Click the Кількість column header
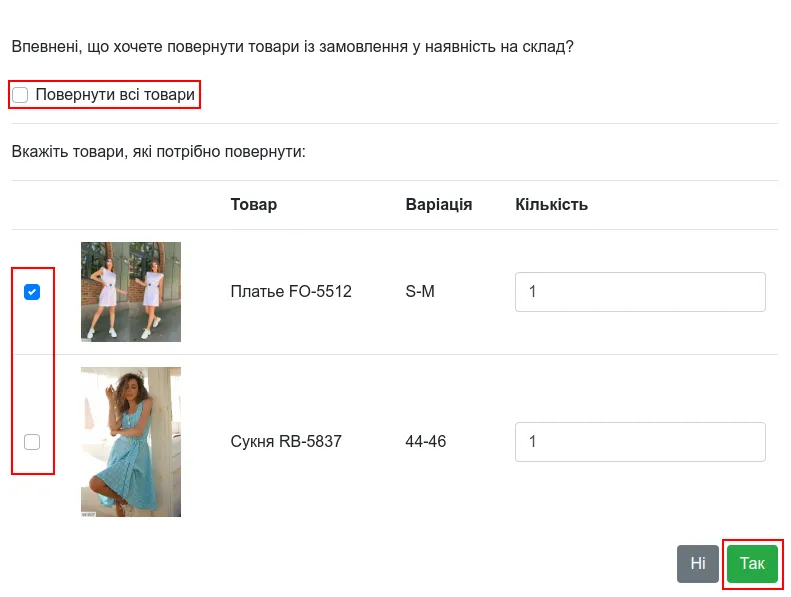This screenshot has height=597, width=791. point(551,204)
